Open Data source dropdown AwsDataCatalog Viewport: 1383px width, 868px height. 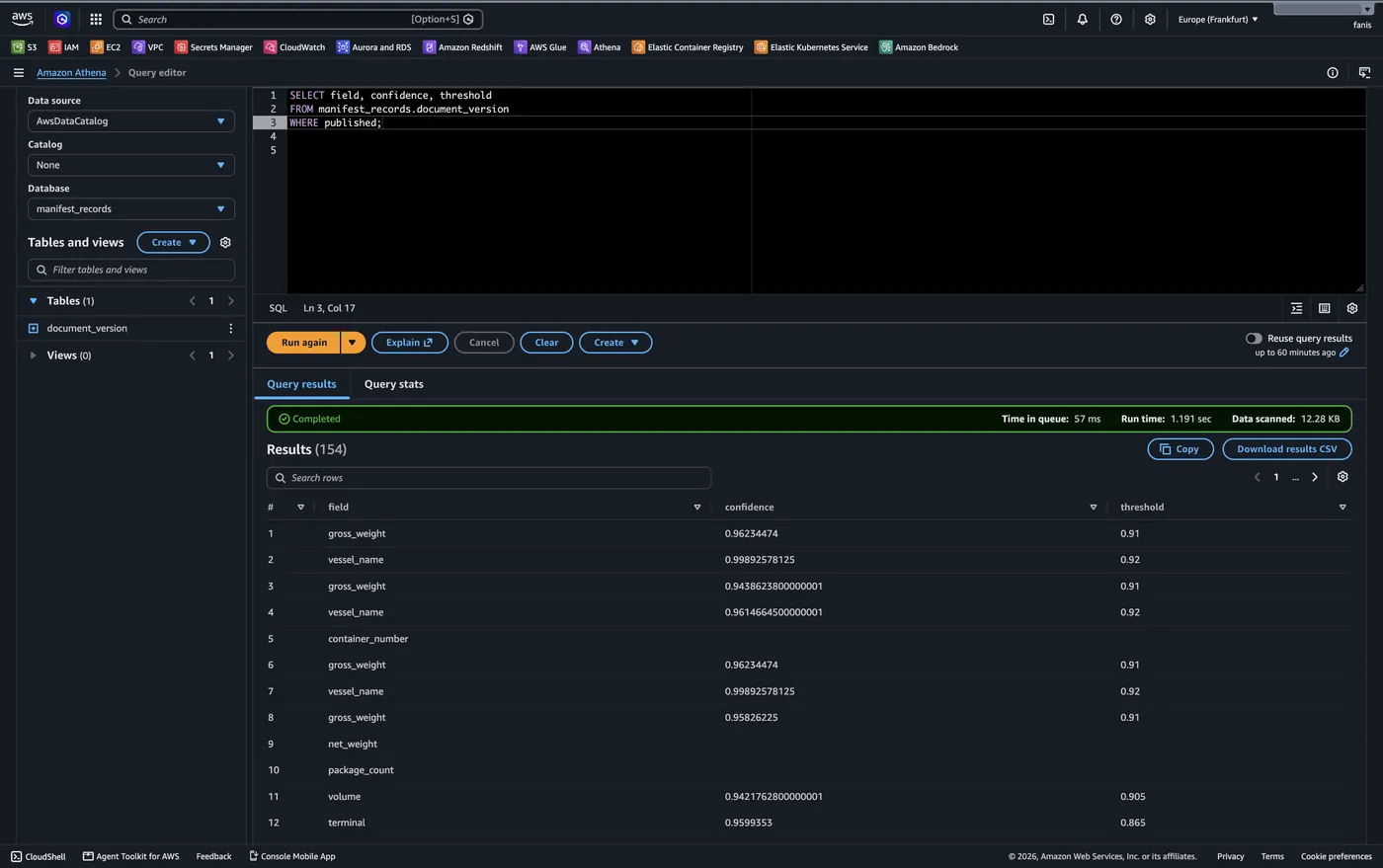click(130, 120)
